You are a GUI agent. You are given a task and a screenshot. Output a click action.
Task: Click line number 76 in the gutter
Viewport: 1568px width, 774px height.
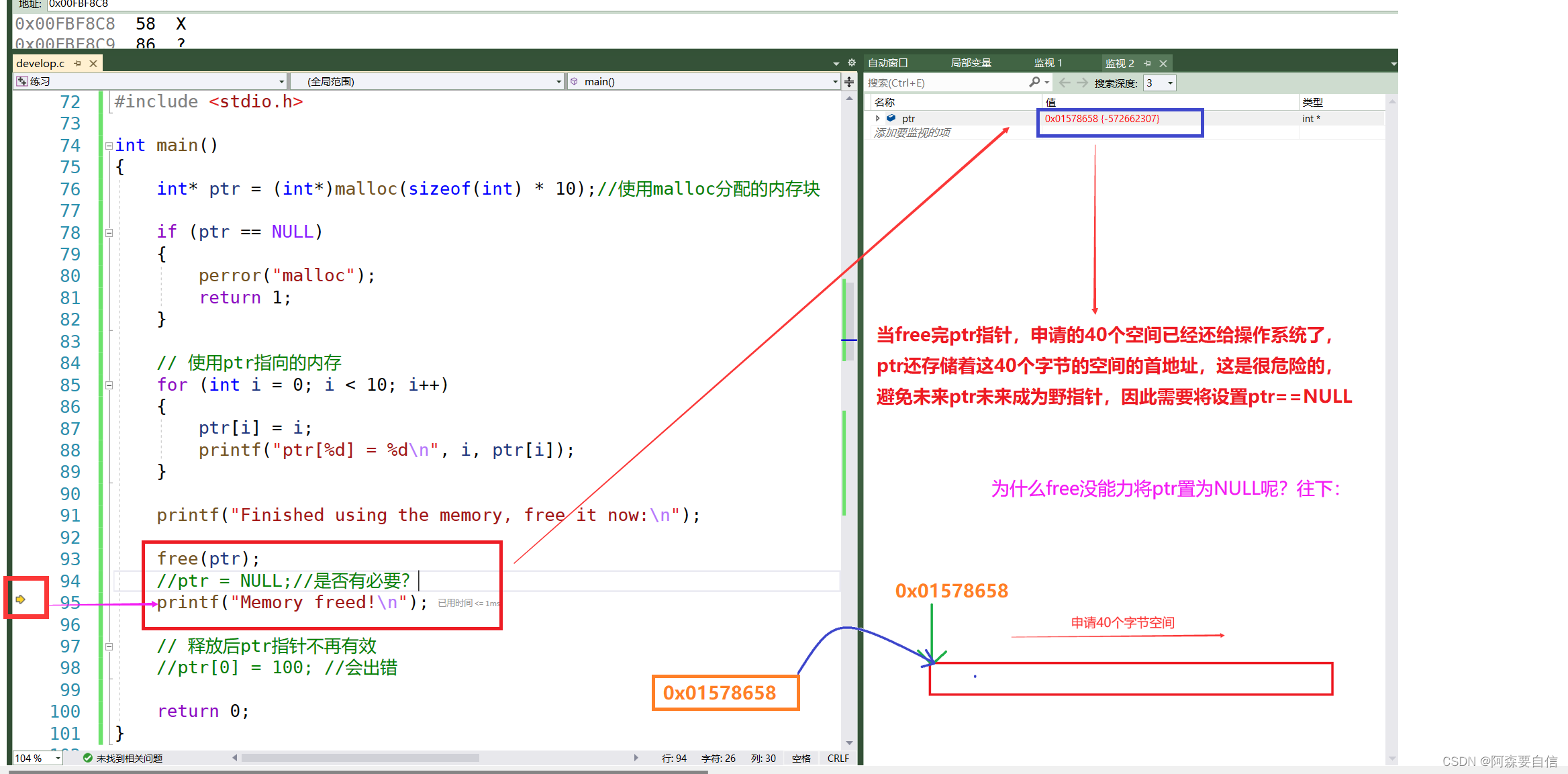[70, 189]
